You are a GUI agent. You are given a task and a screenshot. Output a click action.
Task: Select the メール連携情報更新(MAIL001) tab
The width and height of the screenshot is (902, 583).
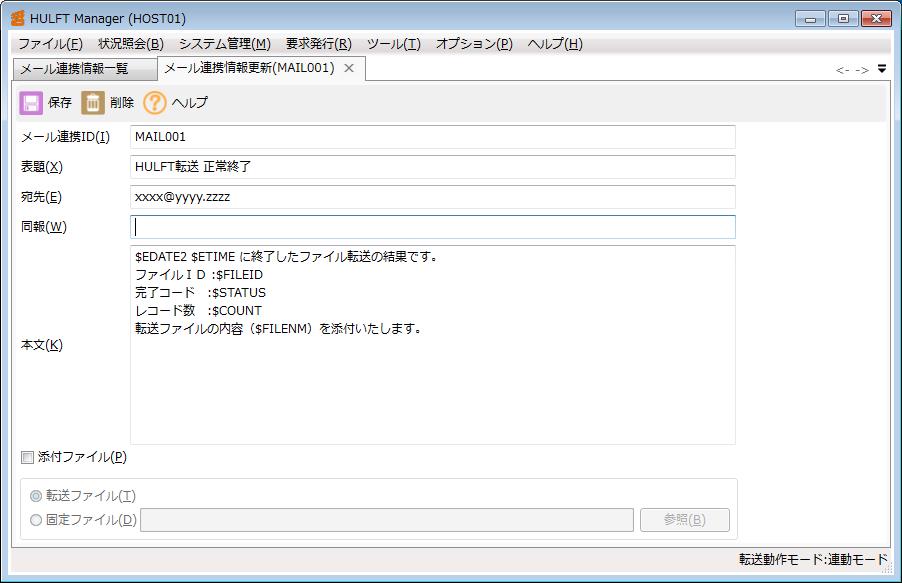[250, 68]
